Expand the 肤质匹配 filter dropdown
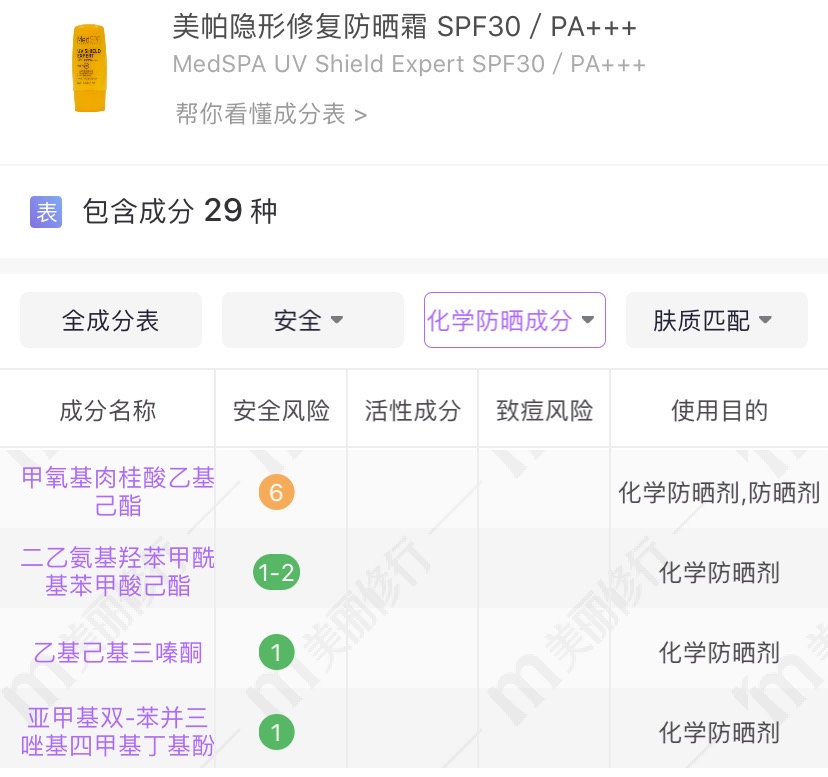The image size is (828, 777). coord(716,320)
